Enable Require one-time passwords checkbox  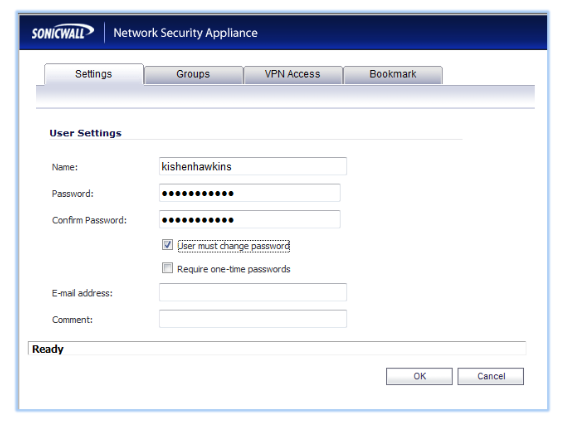pyautogui.click(x=167, y=268)
